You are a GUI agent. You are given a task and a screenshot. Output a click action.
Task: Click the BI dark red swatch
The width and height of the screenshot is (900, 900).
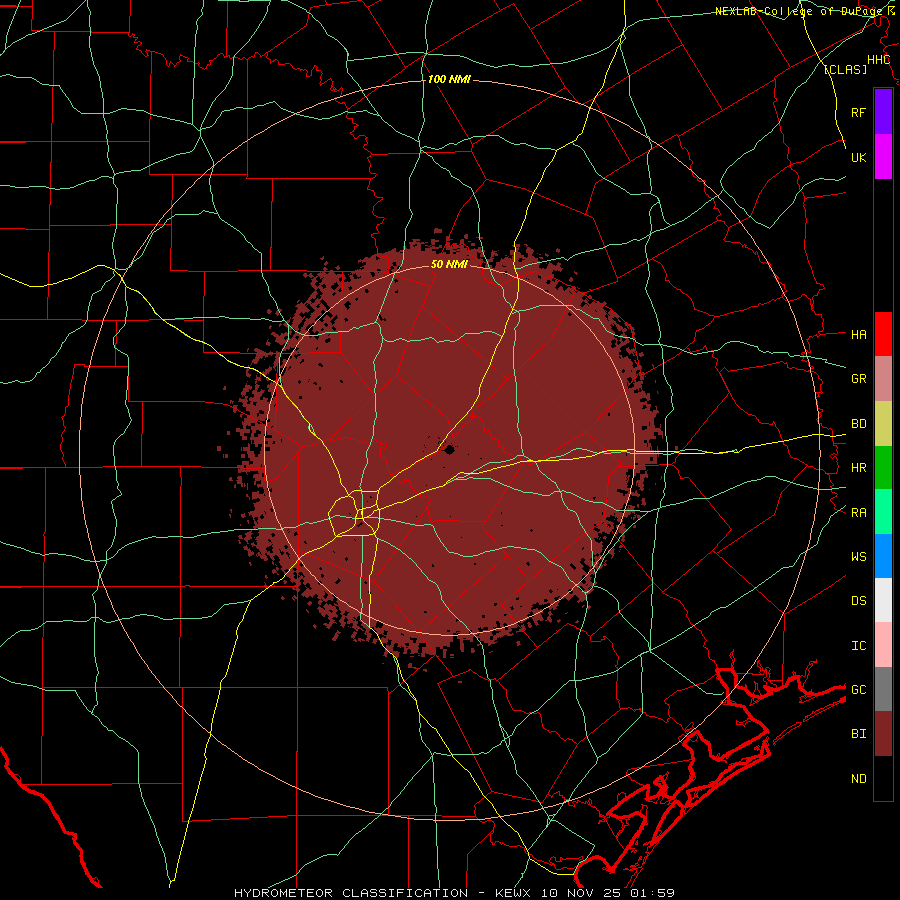883,734
